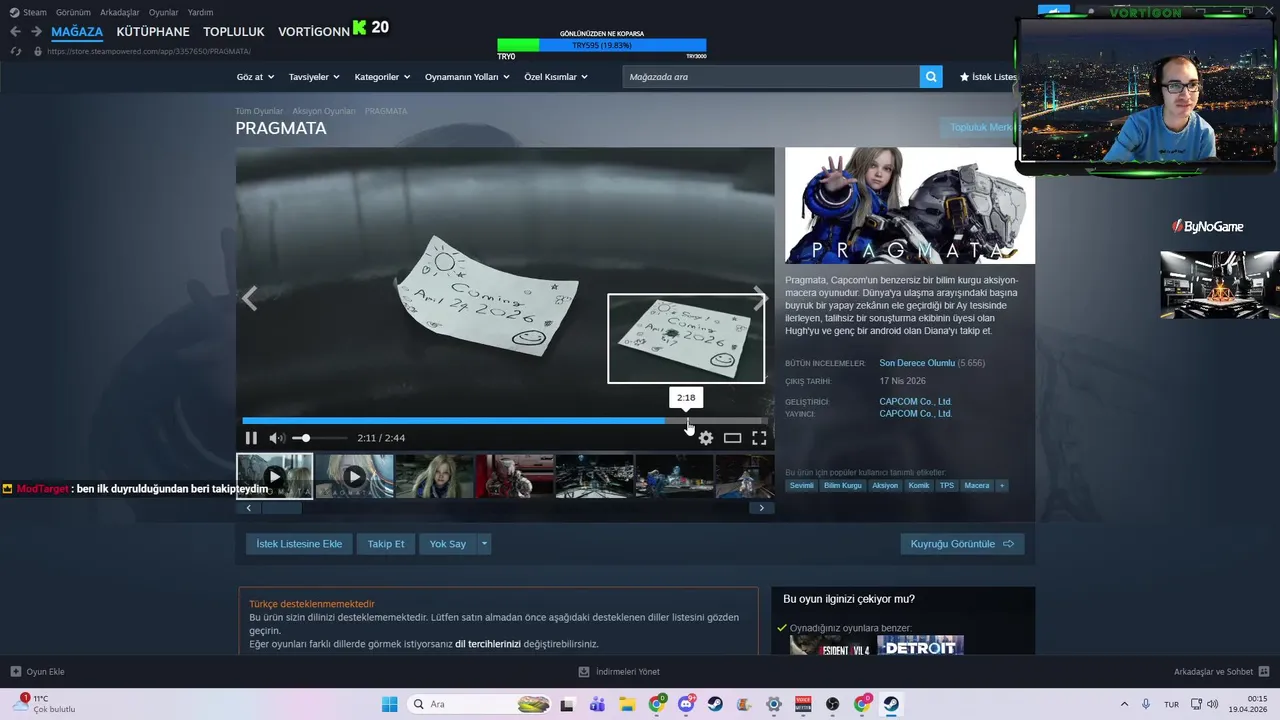Screen dimensions: 1280x720
Task: Expand the Özel Kısımlar dropdown
Action: point(556,77)
